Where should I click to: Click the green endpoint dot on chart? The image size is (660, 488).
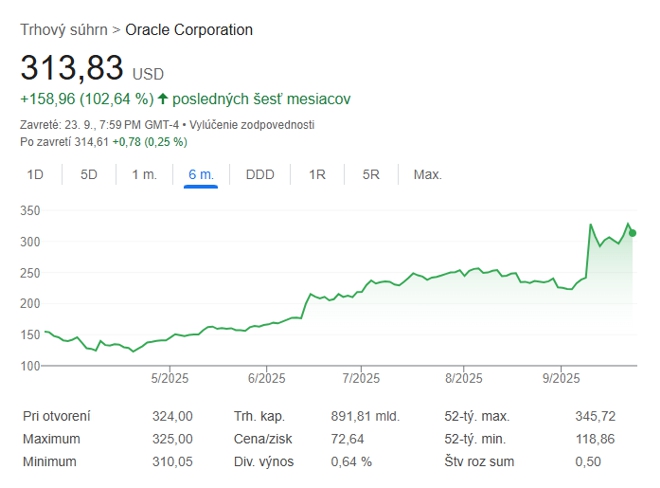(x=632, y=233)
